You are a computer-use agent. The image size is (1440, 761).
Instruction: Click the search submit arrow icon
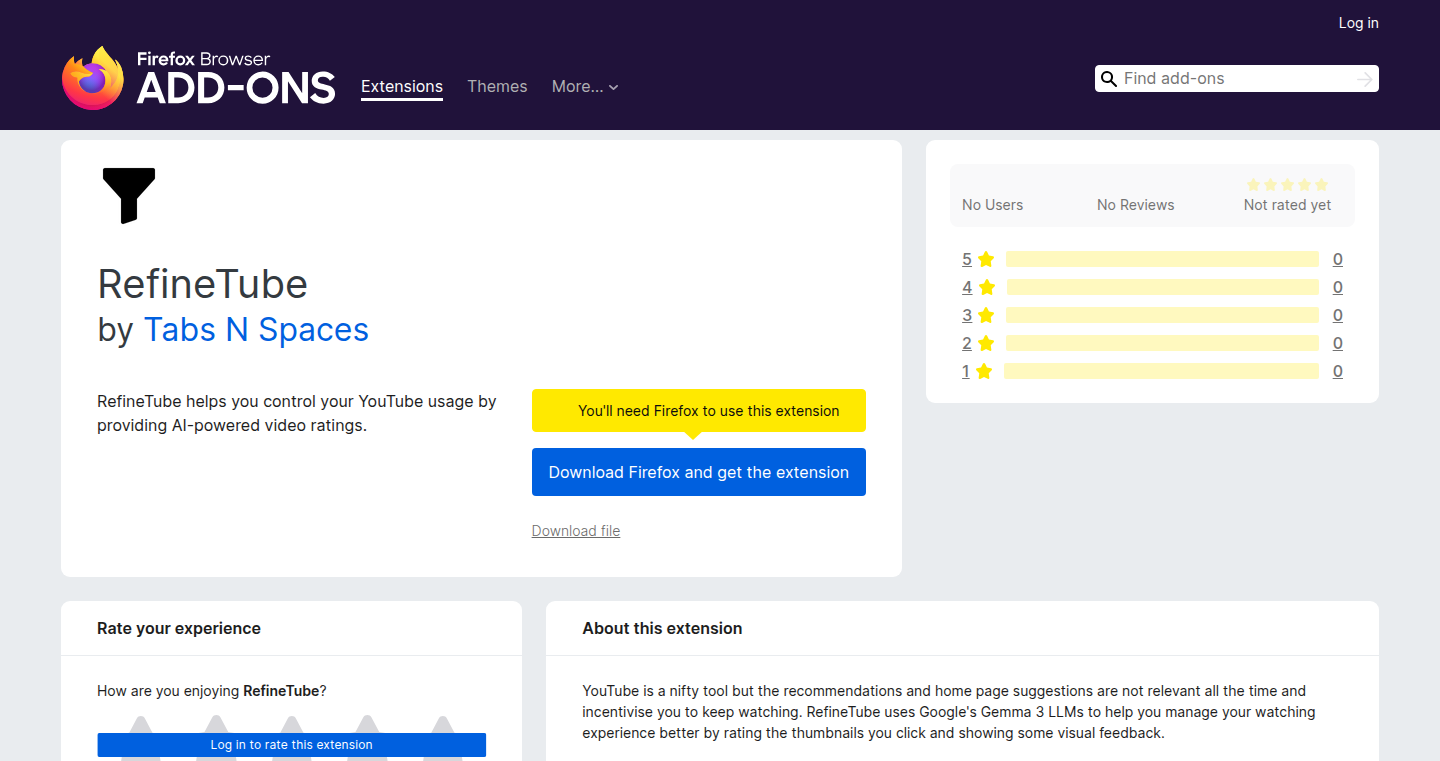tap(1365, 79)
